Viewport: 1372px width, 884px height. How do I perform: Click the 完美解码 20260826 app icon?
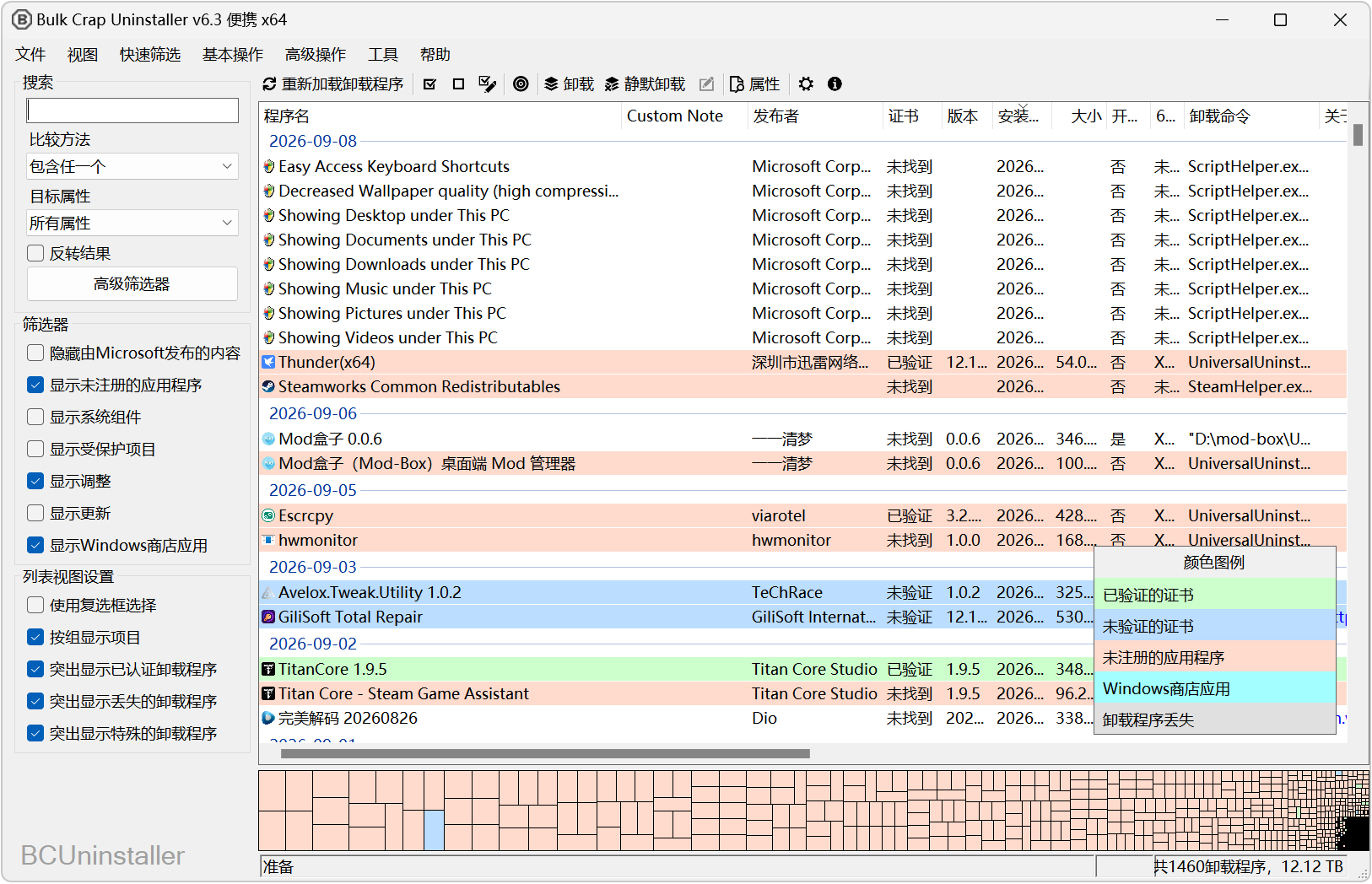[x=268, y=719]
